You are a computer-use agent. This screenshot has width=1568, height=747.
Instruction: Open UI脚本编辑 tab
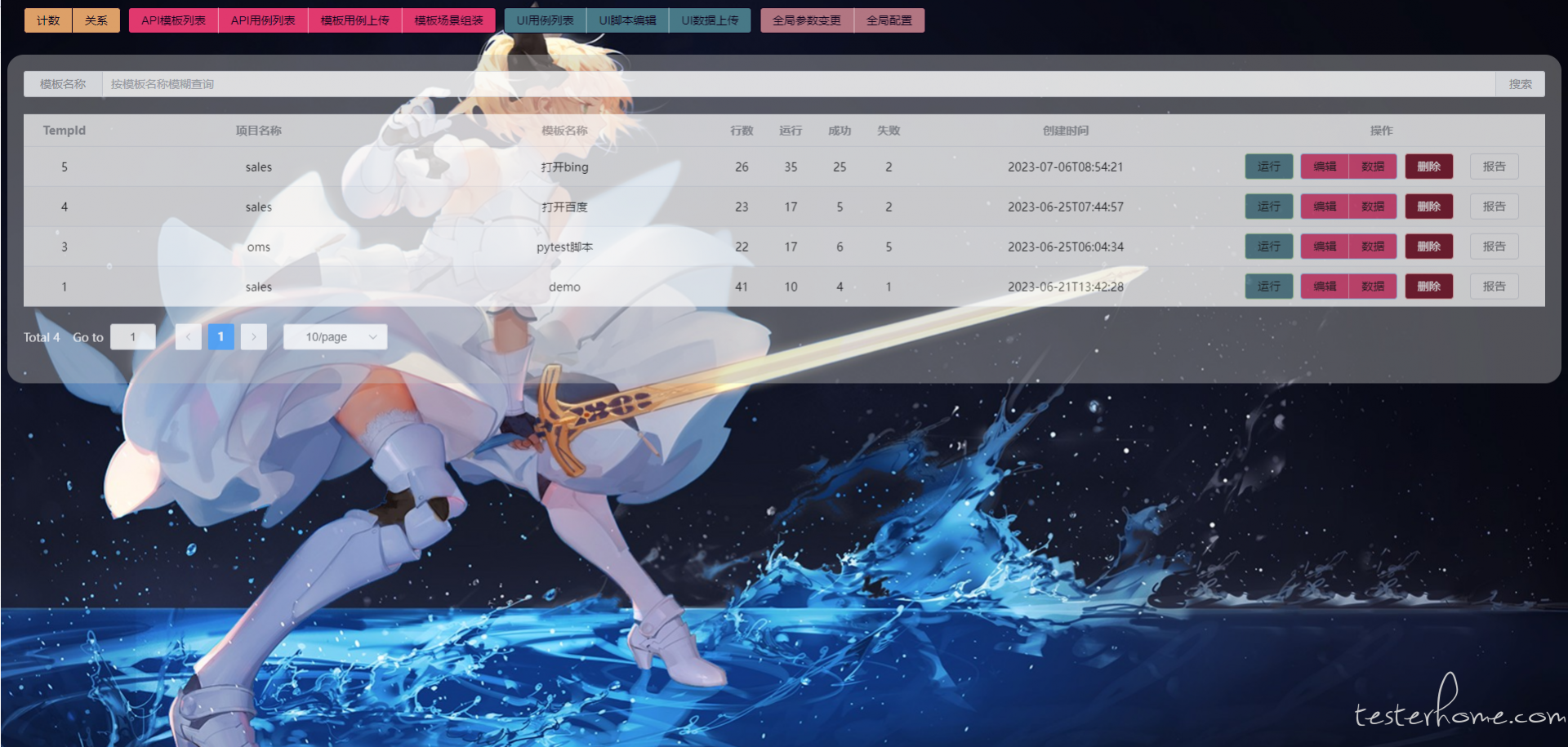627,20
